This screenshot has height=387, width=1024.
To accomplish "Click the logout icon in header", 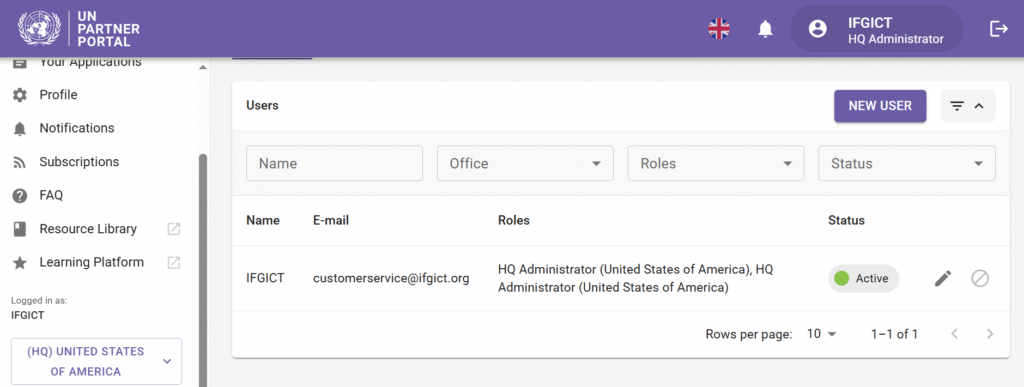I will tap(999, 29).
